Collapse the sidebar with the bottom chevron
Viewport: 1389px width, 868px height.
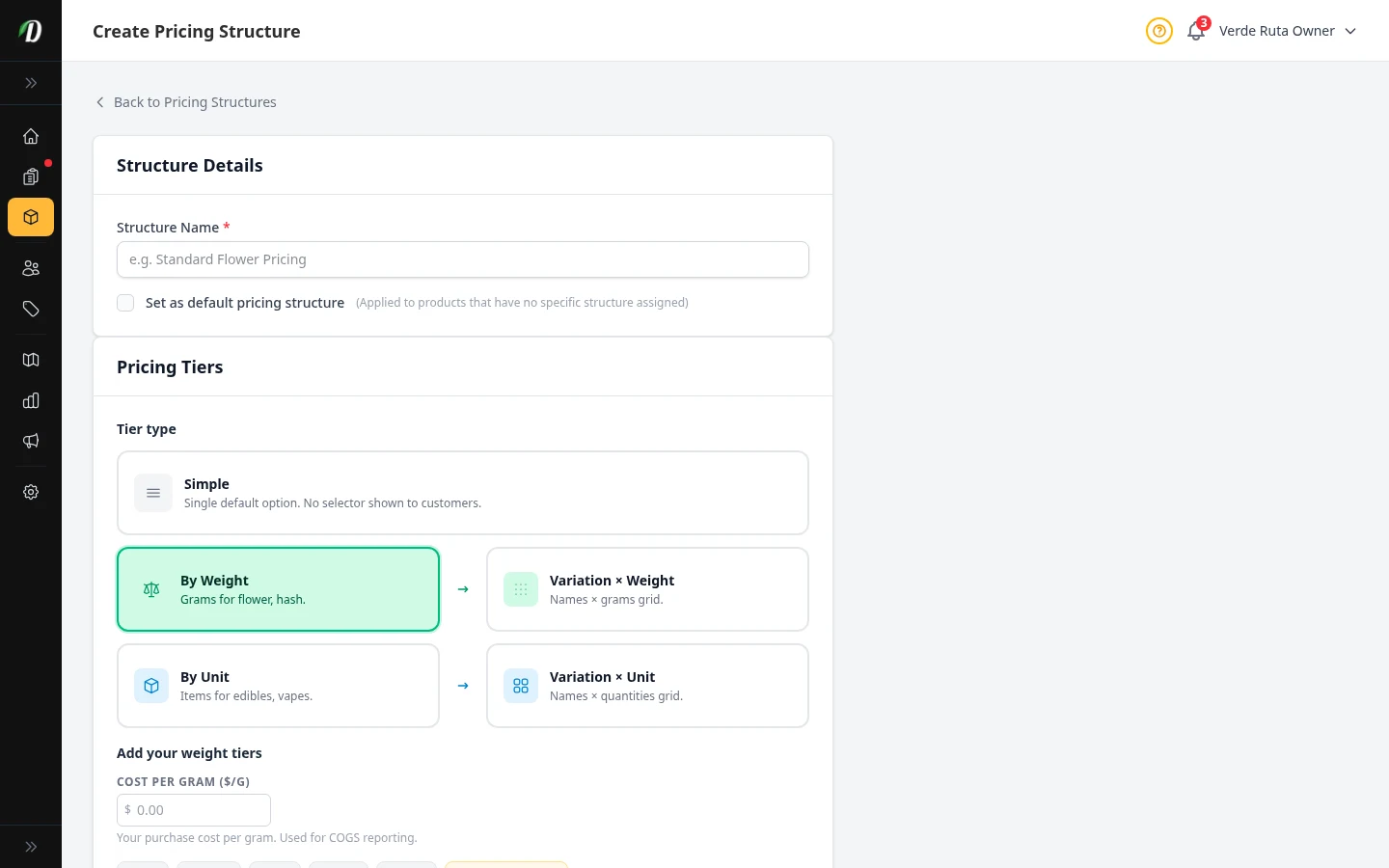pos(31,846)
